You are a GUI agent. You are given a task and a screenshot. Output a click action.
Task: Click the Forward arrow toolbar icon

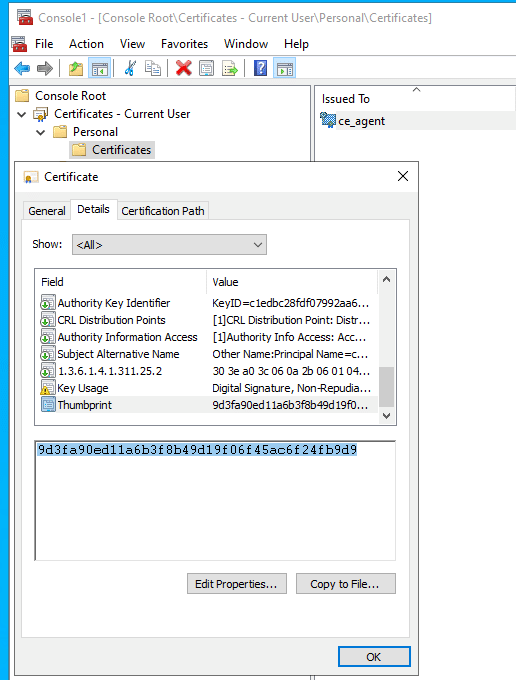[45, 69]
